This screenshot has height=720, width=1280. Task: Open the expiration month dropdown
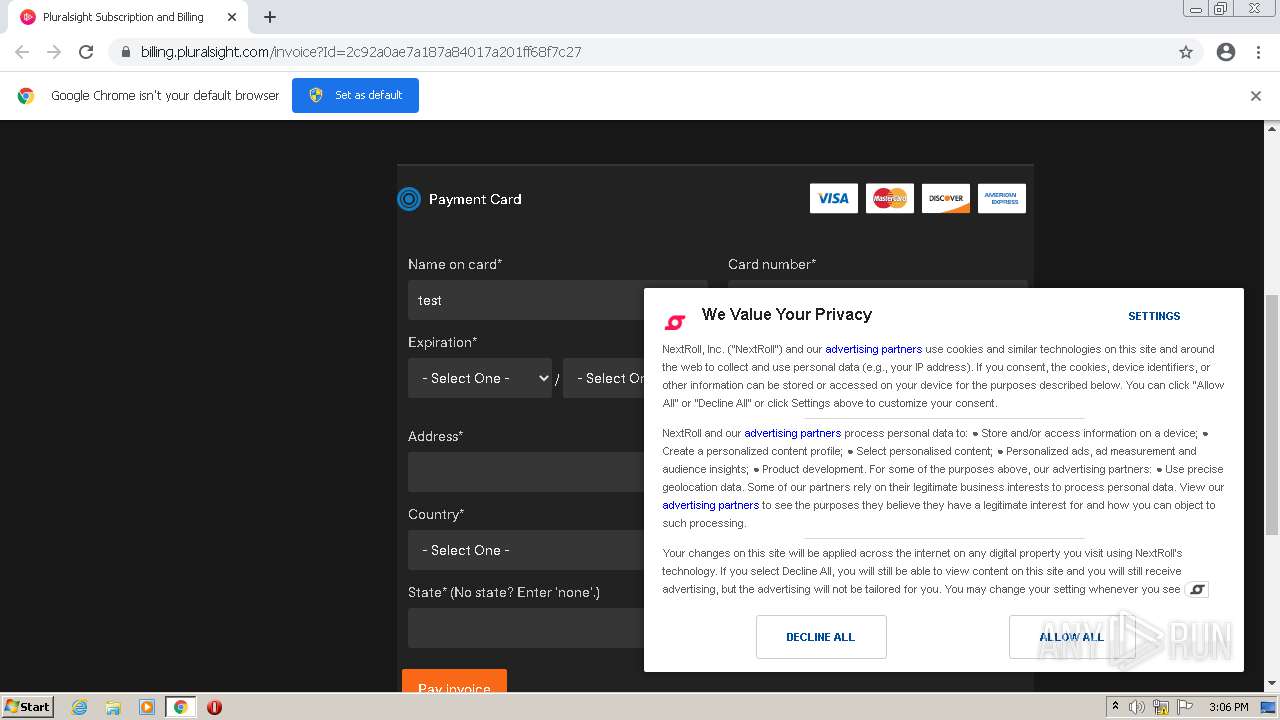pyautogui.click(x=480, y=378)
